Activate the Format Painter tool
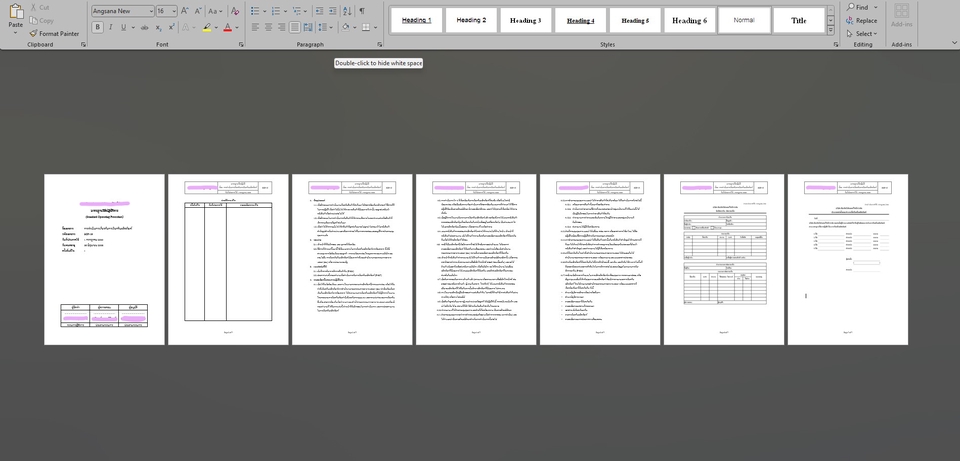Screen dimensions: 960x461 54,34
